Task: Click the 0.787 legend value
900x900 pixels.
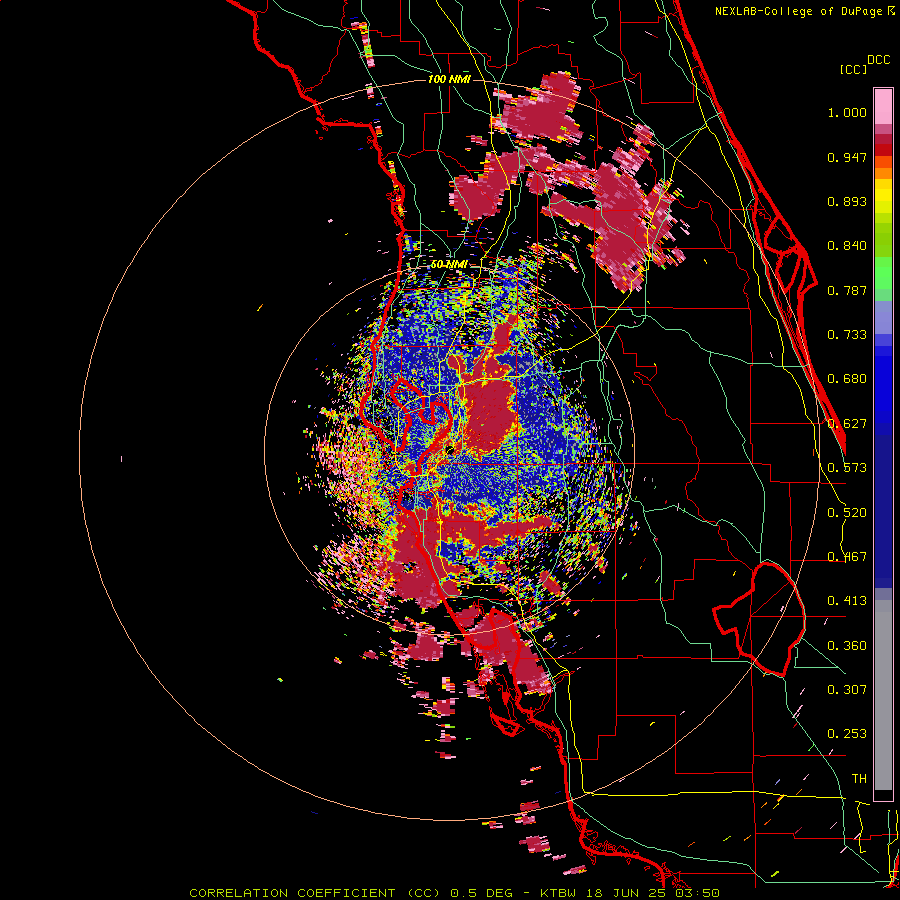Action: click(847, 290)
